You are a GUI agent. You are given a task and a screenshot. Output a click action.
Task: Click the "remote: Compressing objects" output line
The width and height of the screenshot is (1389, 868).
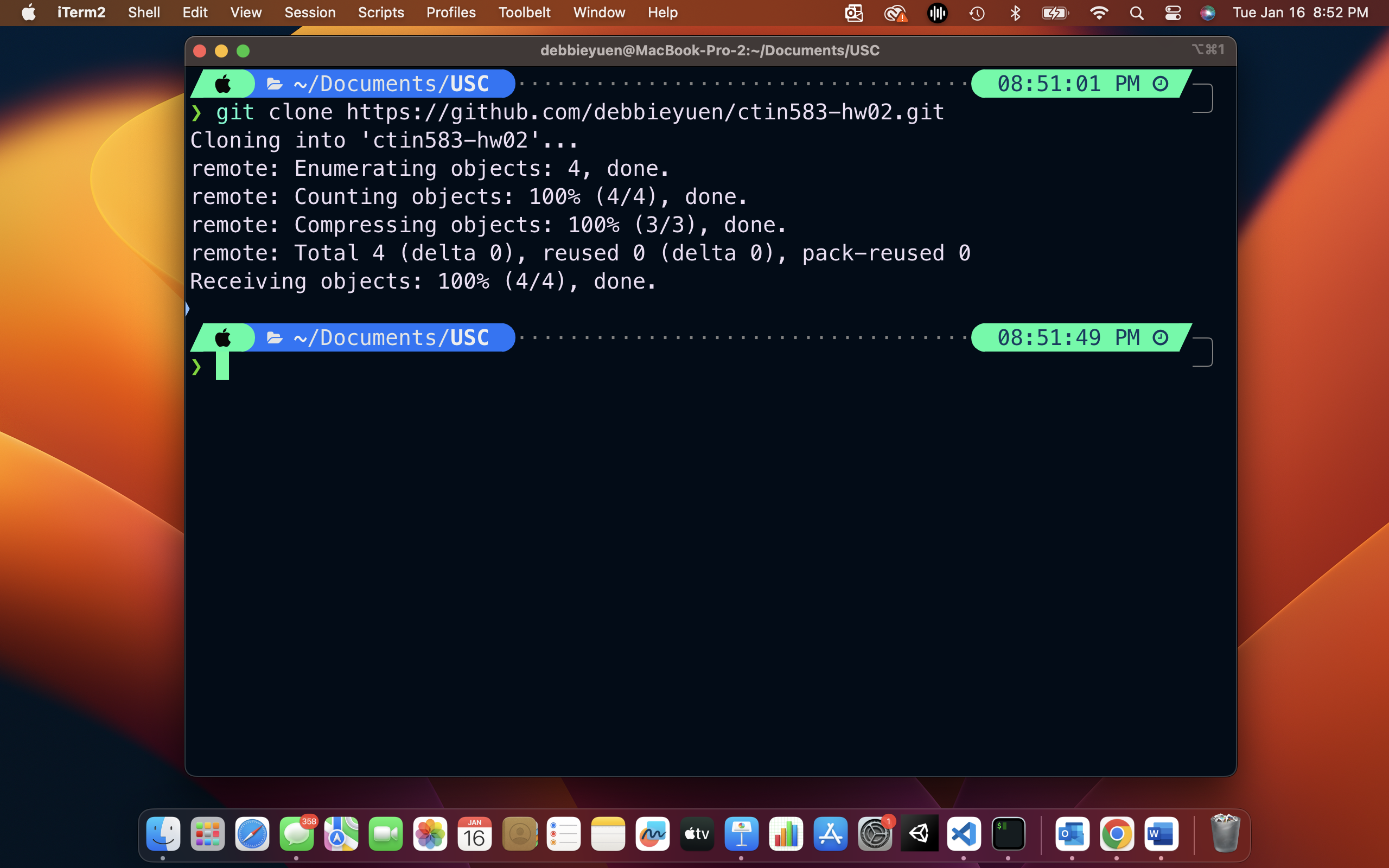point(488,225)
